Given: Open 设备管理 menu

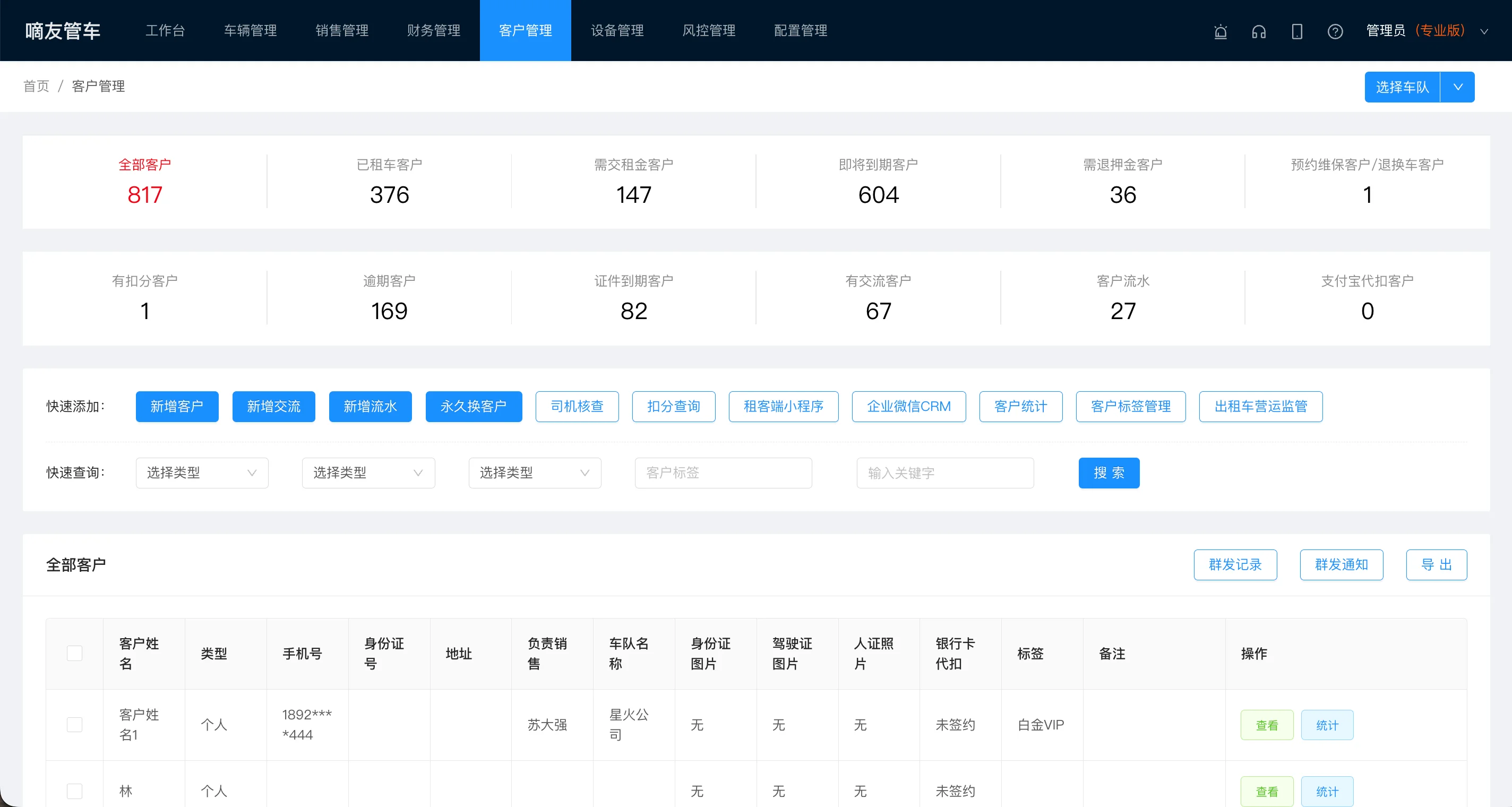Looking at the screenshot, I should coord(617,30).
